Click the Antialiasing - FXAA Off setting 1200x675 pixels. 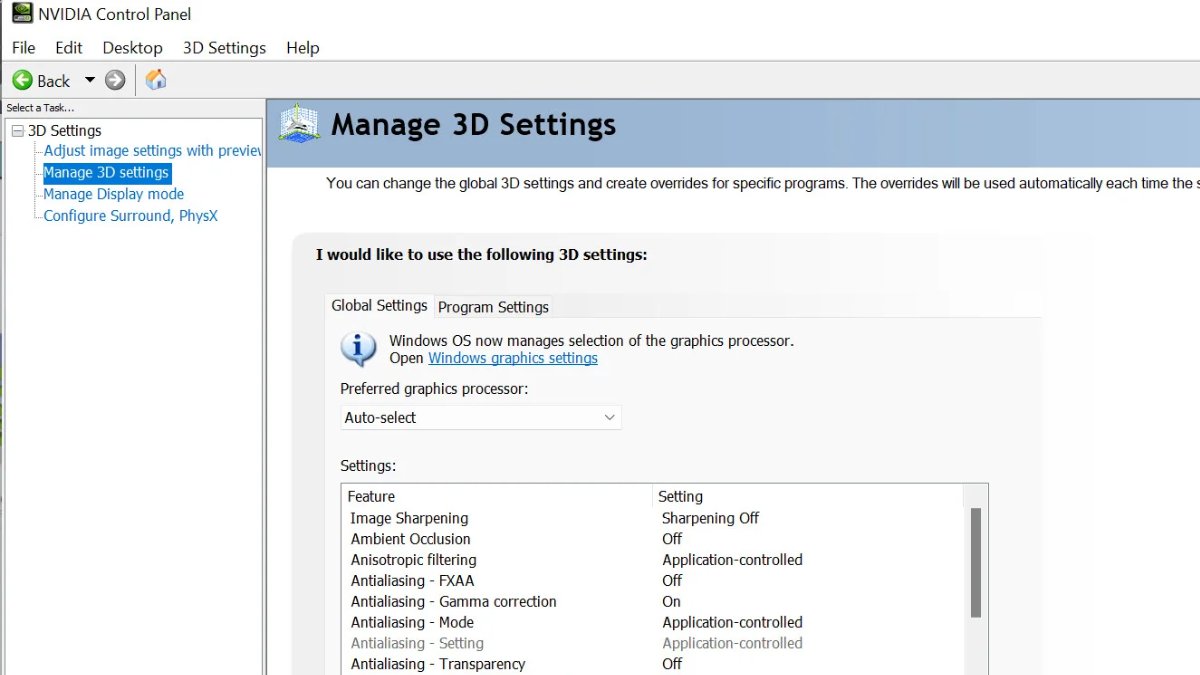coord(672,580)
